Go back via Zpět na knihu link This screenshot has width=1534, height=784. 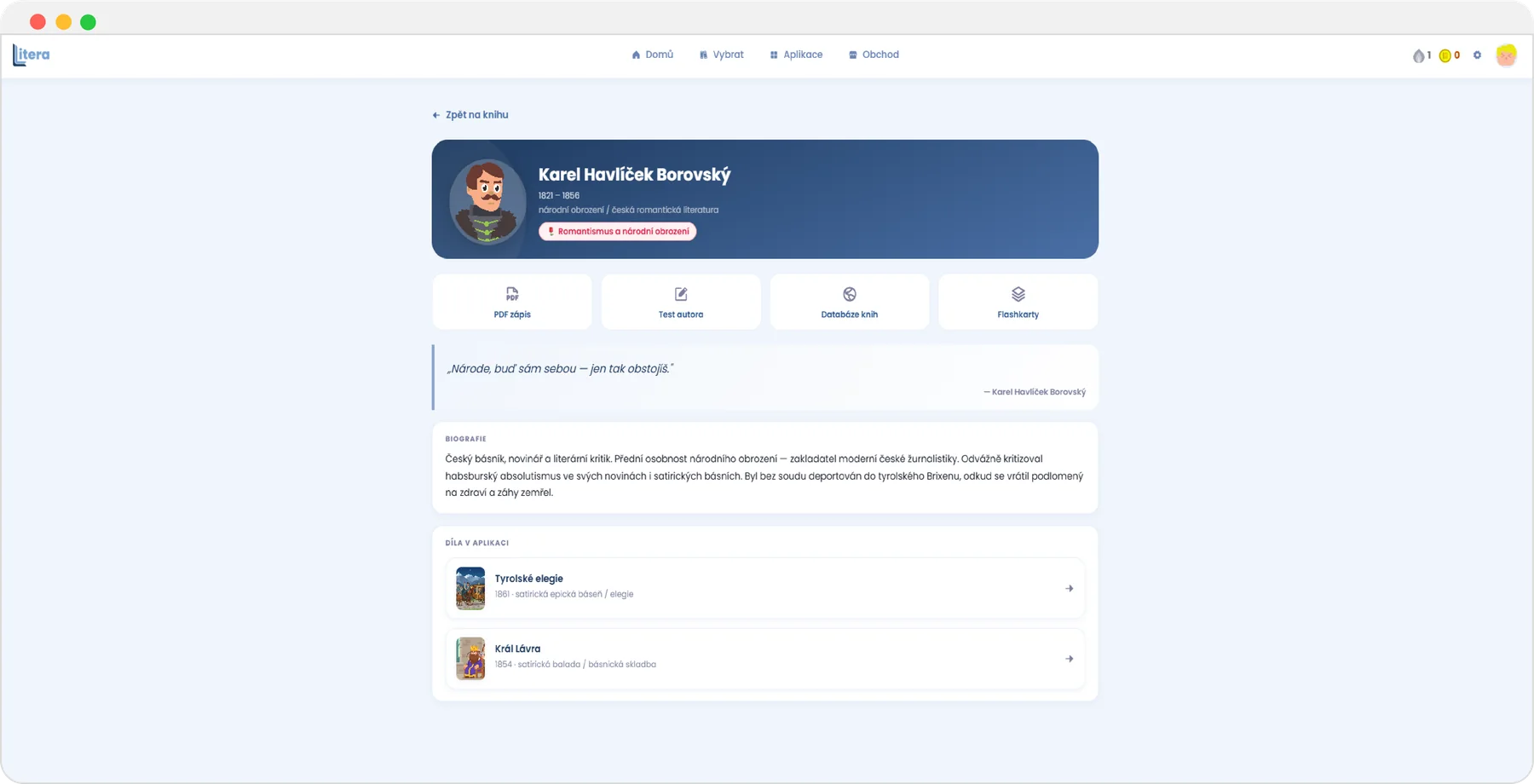tap(470, 115)
